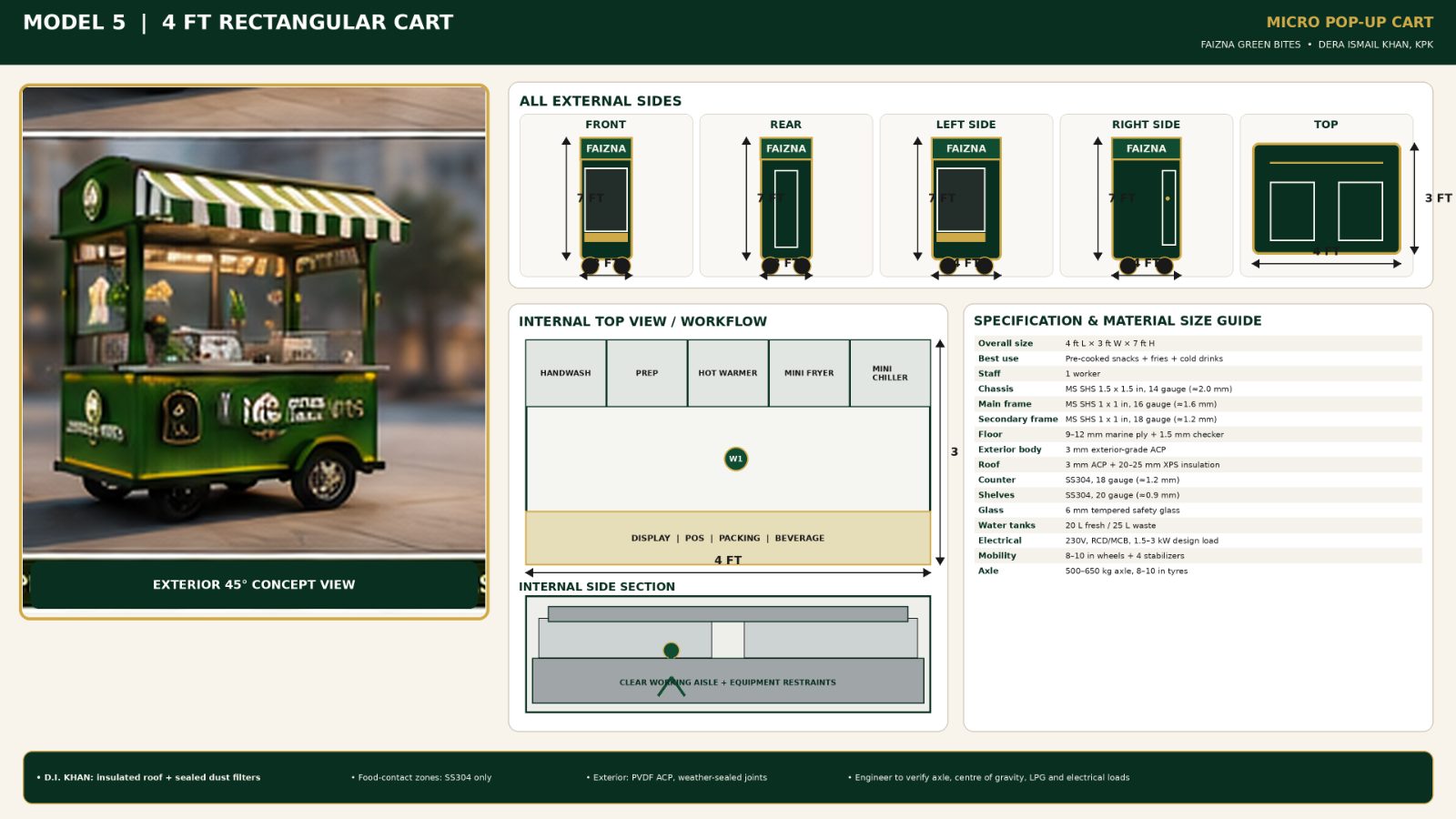Click the Engineer to verify axle footer note
1456x819 pixels.
click(x=988, y=777)
